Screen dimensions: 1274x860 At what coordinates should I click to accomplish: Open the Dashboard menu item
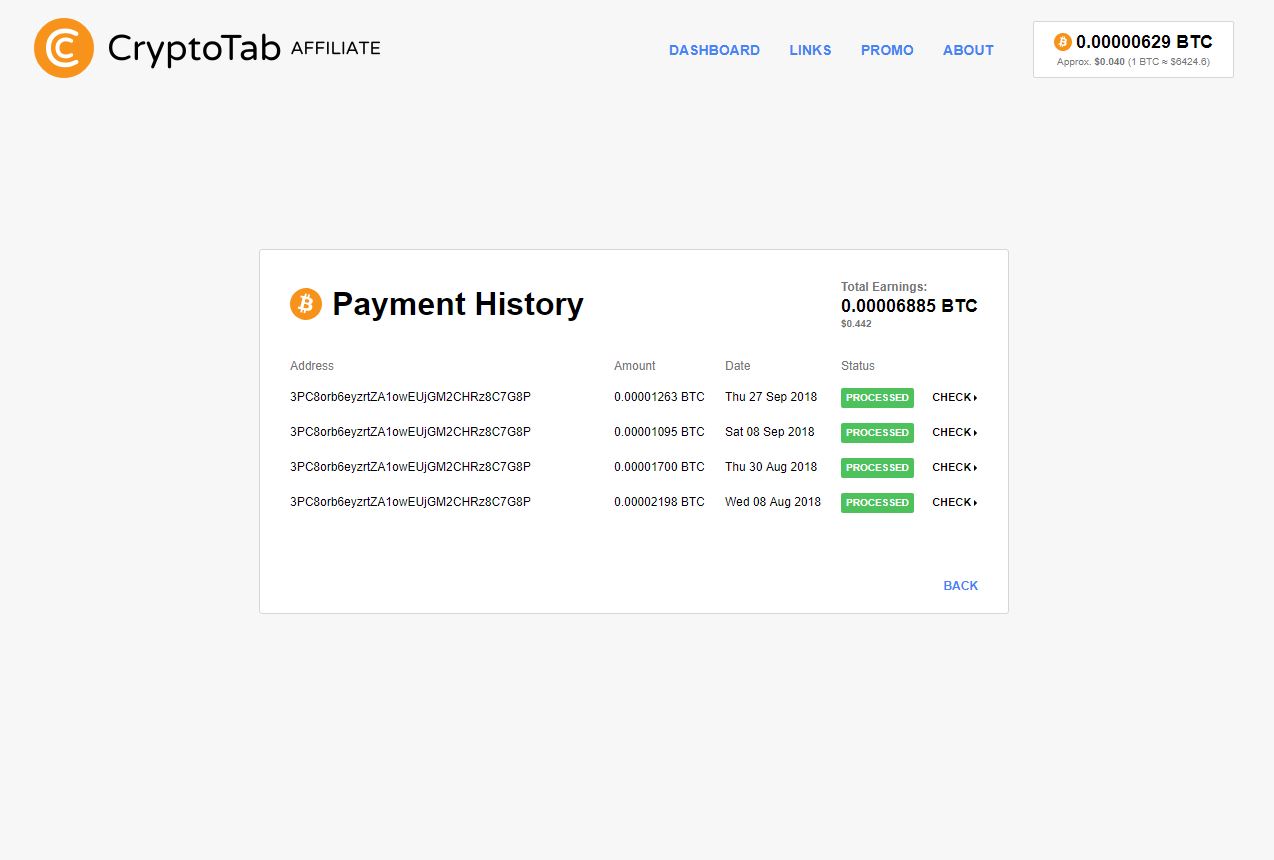(714, 50)
